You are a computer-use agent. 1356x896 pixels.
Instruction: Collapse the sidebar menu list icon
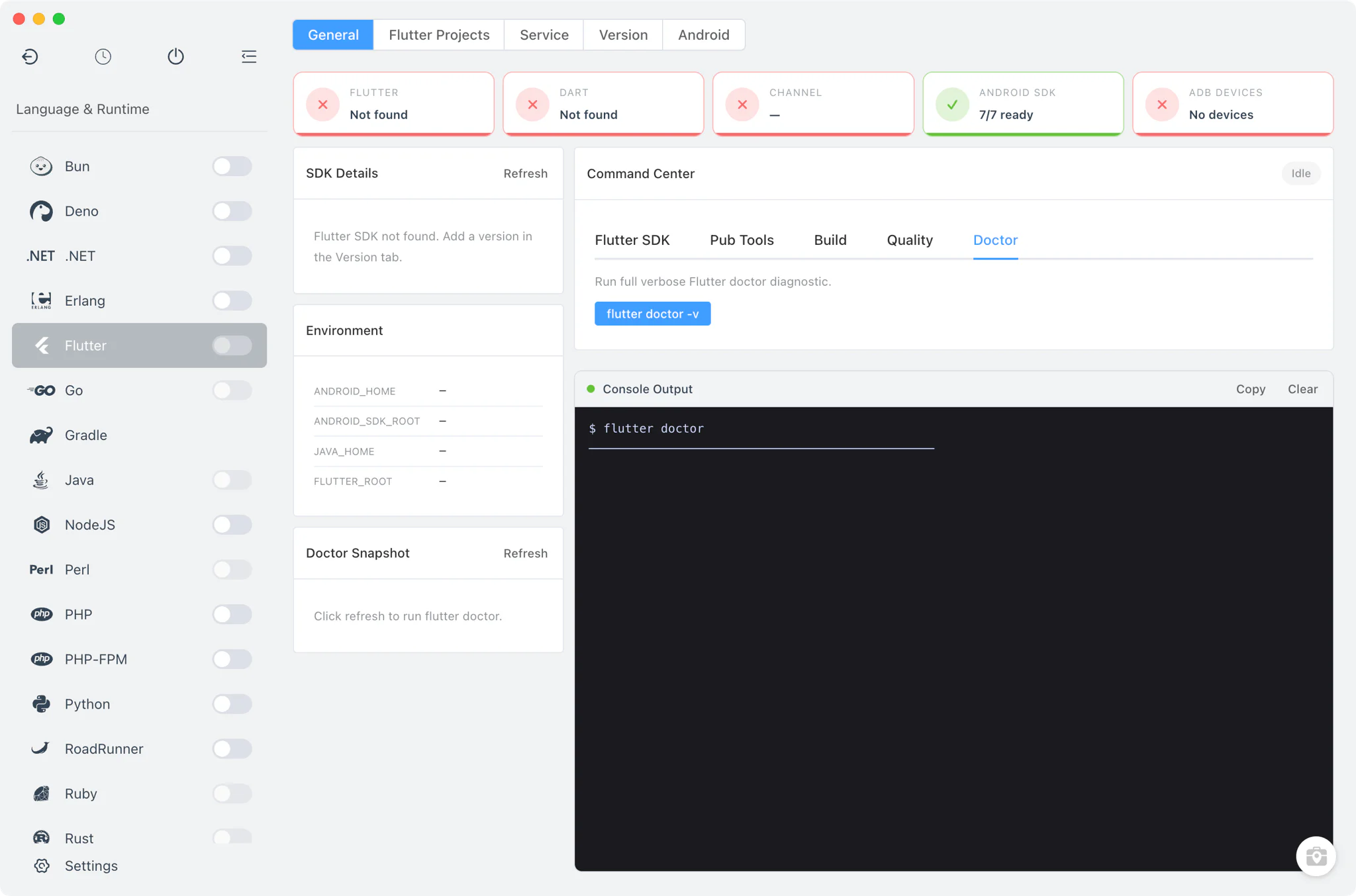(249, 57)
